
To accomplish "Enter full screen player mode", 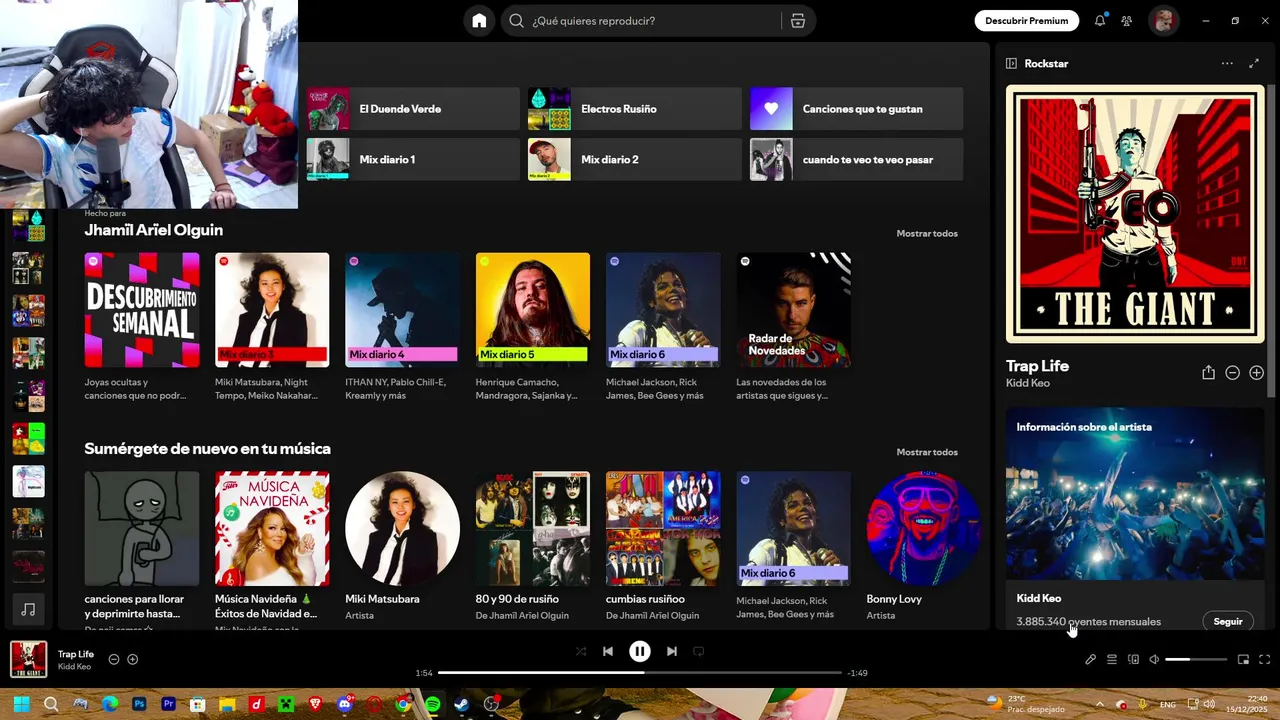I will (x=1264, y=659).
